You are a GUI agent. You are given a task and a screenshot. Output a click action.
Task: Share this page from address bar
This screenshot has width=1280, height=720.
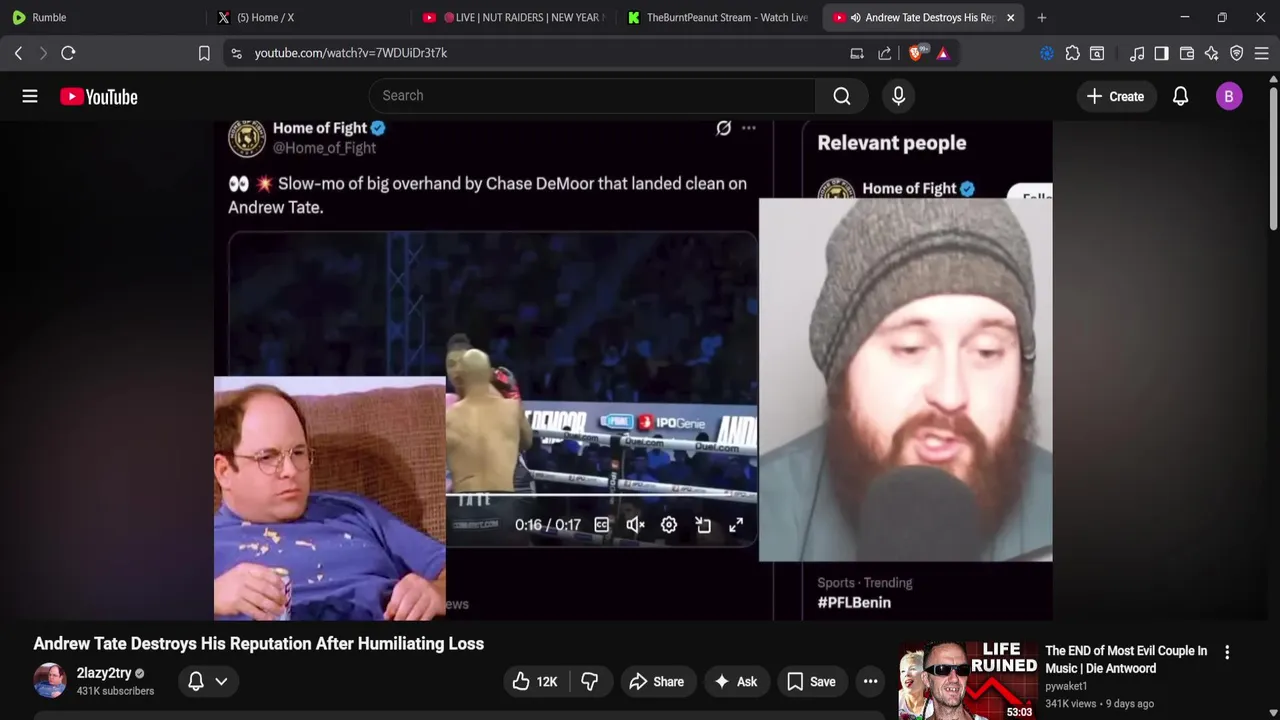[x=885, y=53]
